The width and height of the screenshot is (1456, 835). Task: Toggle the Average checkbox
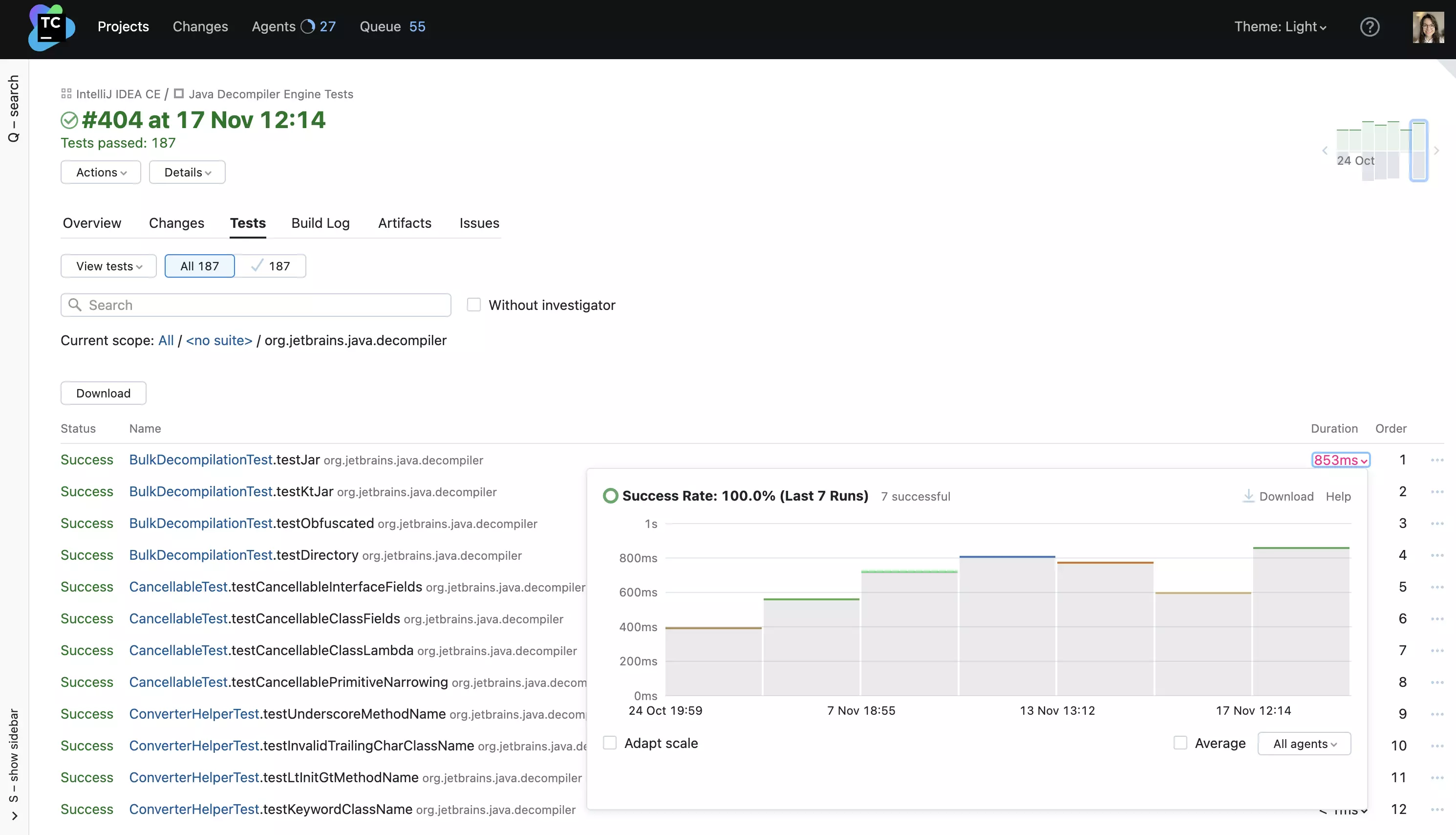[x=1180, y=743]
